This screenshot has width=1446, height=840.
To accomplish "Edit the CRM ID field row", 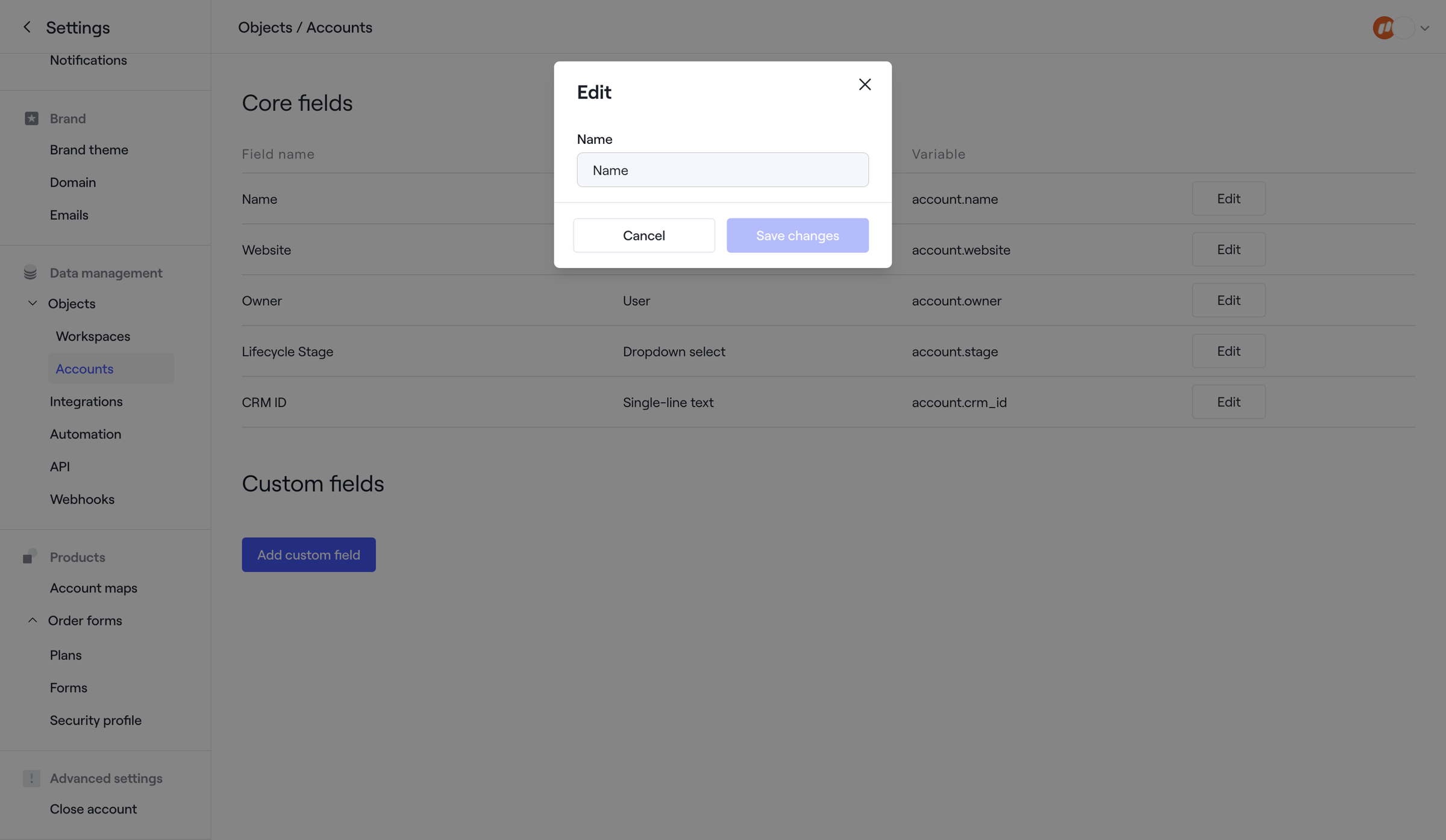I will tap(1228, 402).
